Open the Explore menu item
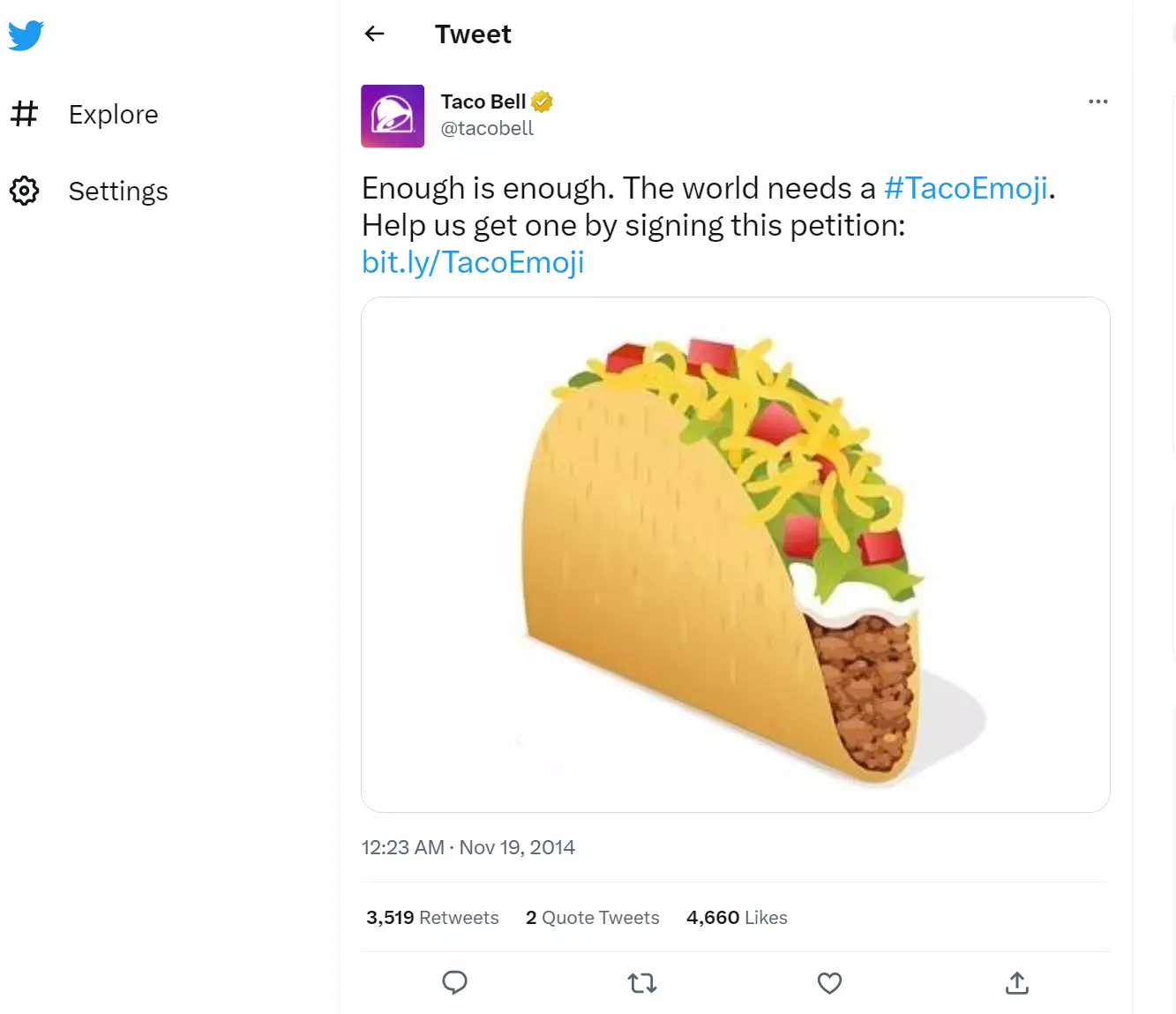 (x=113, y=114)
